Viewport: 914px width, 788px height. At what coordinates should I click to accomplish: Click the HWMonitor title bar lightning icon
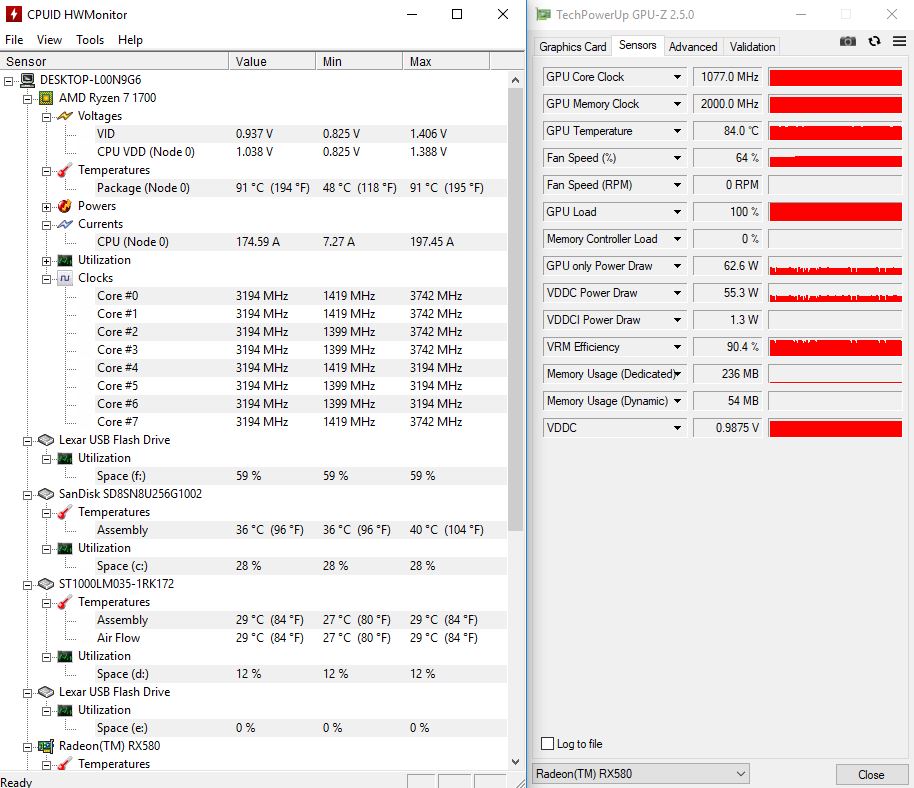[13, 14]
